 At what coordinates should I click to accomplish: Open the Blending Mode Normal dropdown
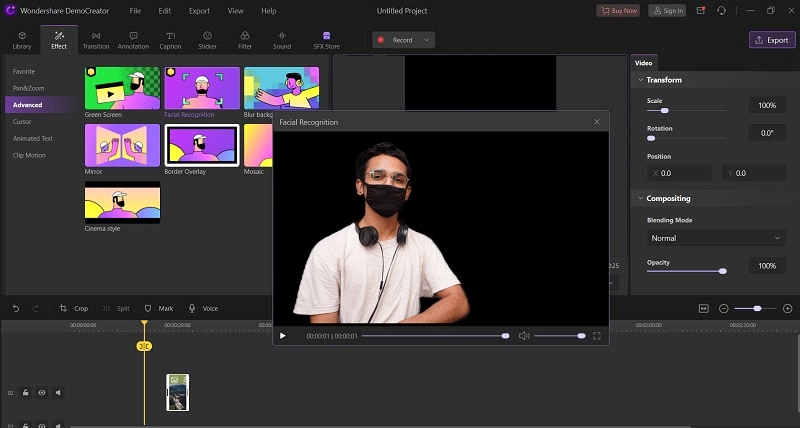[x=716, y=238]
